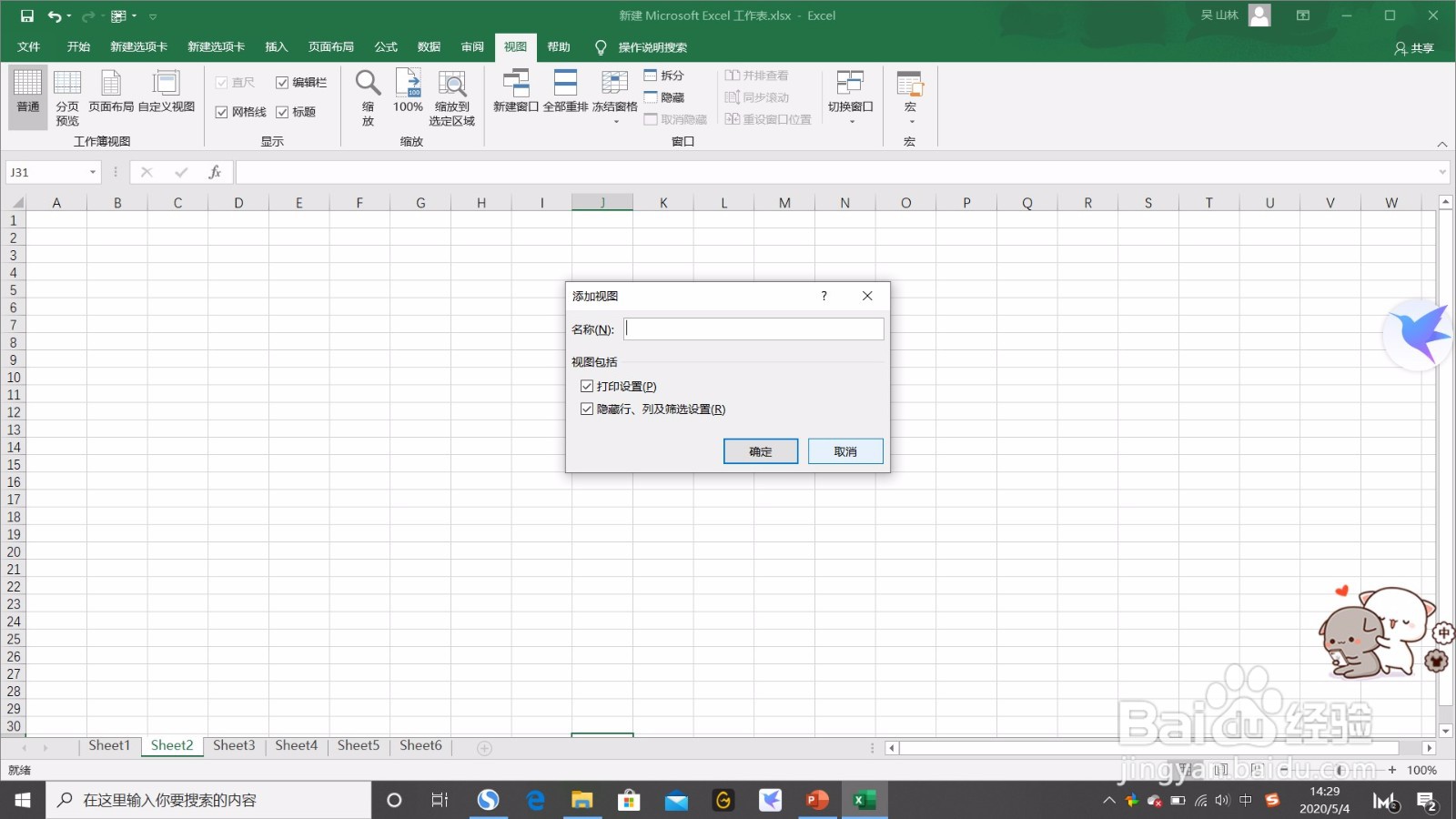Open the Undo history dropdown arrow
The width and height of the screenshot is (1456, 819).
coord(69,16)
